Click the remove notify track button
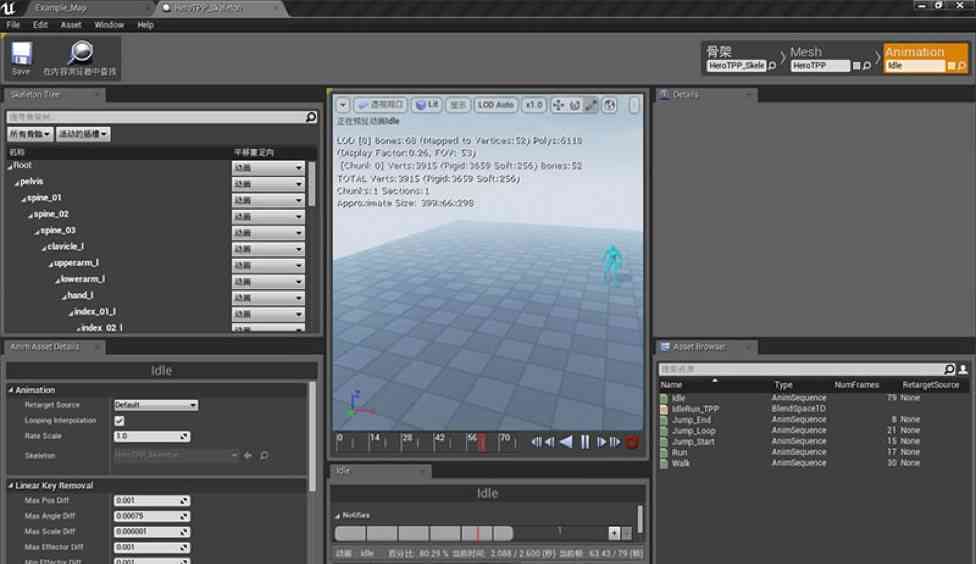Screen dimensions: 976x564 [x=627, y=533]
